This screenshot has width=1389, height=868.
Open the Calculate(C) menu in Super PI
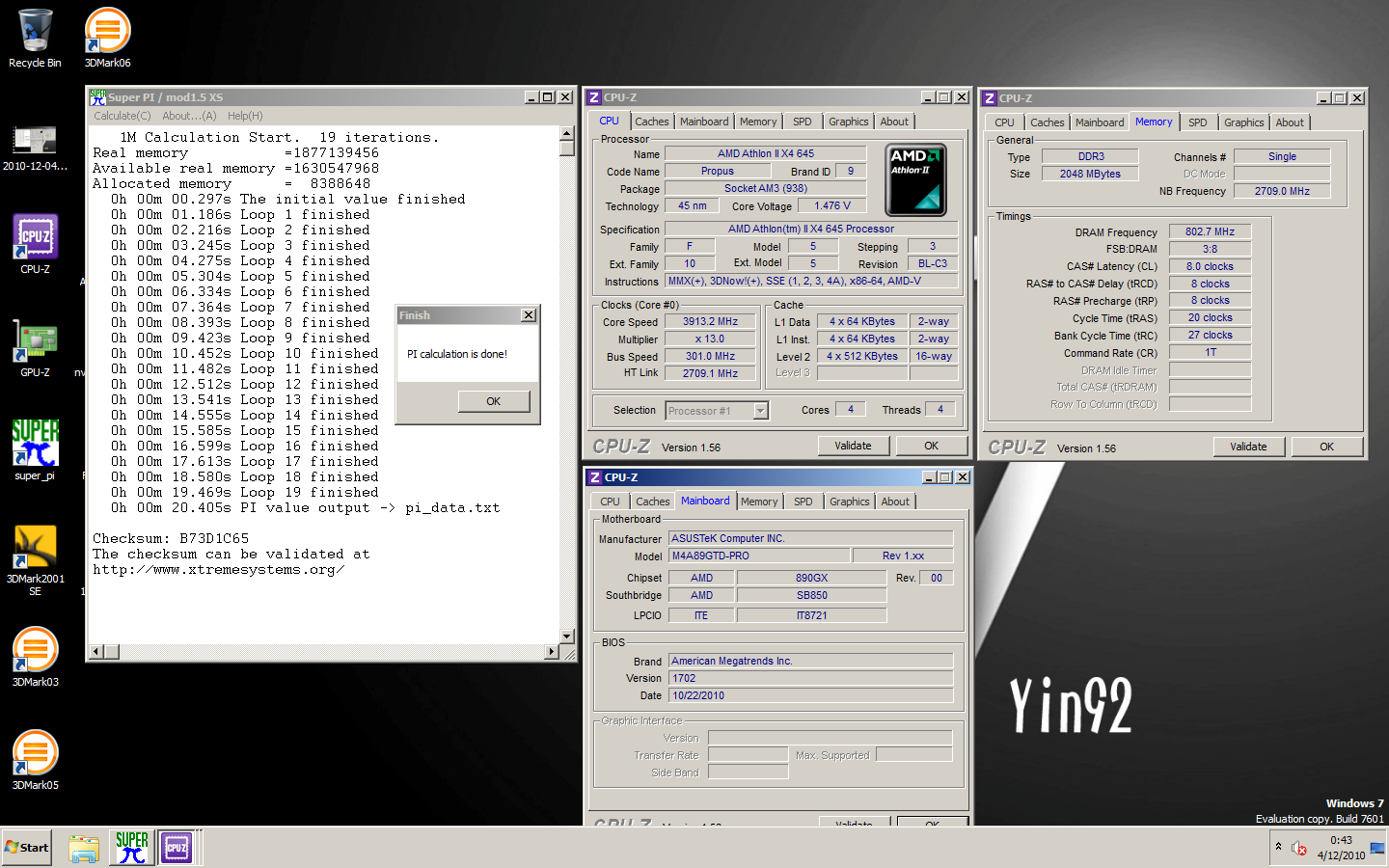point(123,116)
